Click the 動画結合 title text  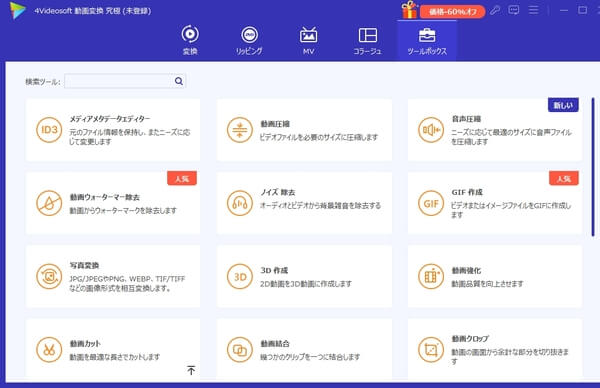[275, 344]
